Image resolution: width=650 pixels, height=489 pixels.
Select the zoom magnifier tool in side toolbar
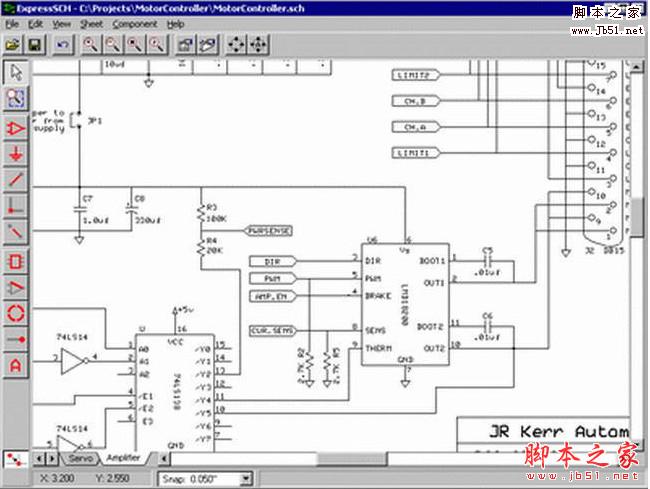pos(16,98)
